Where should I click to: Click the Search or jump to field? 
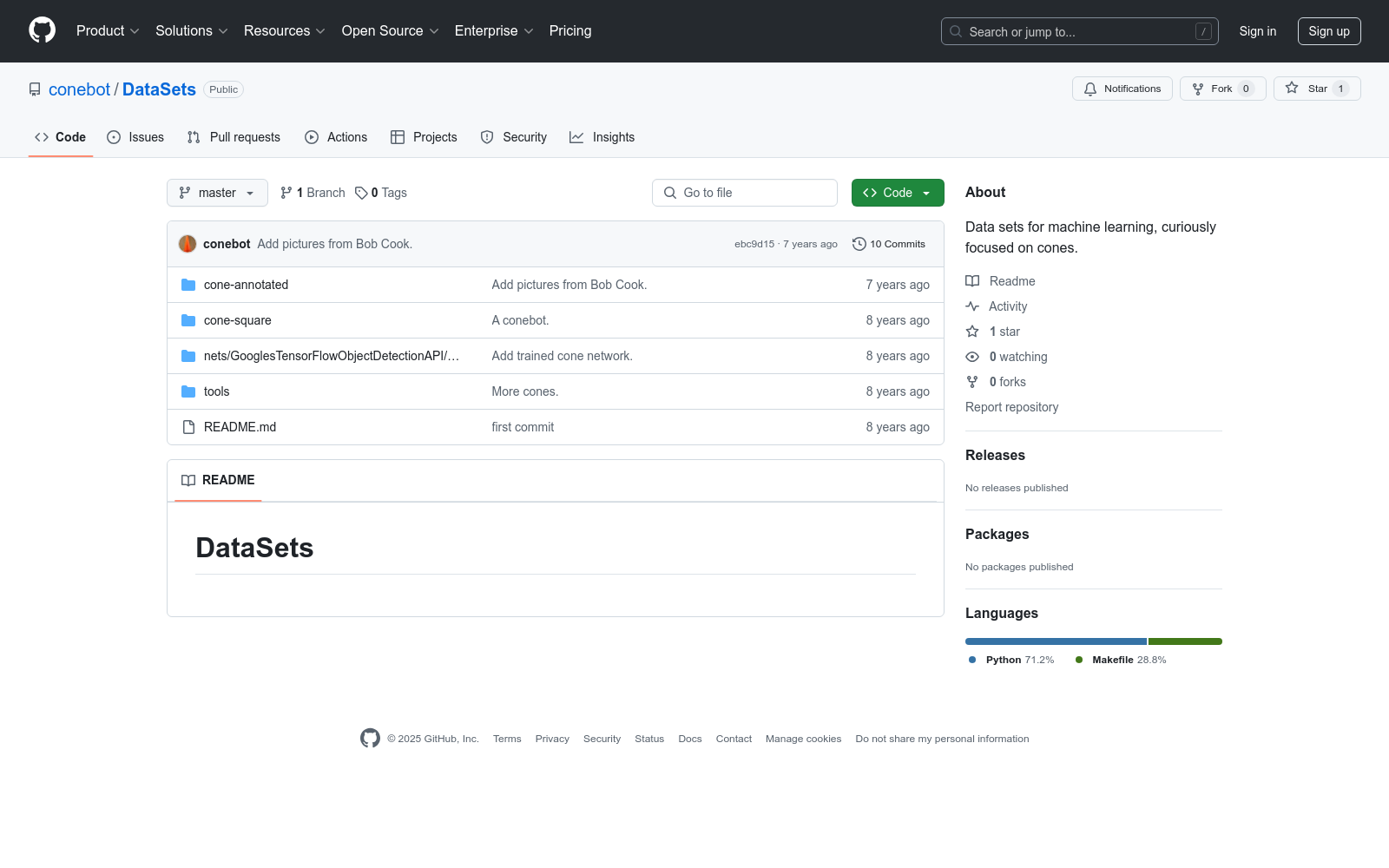coord(1080,31)
